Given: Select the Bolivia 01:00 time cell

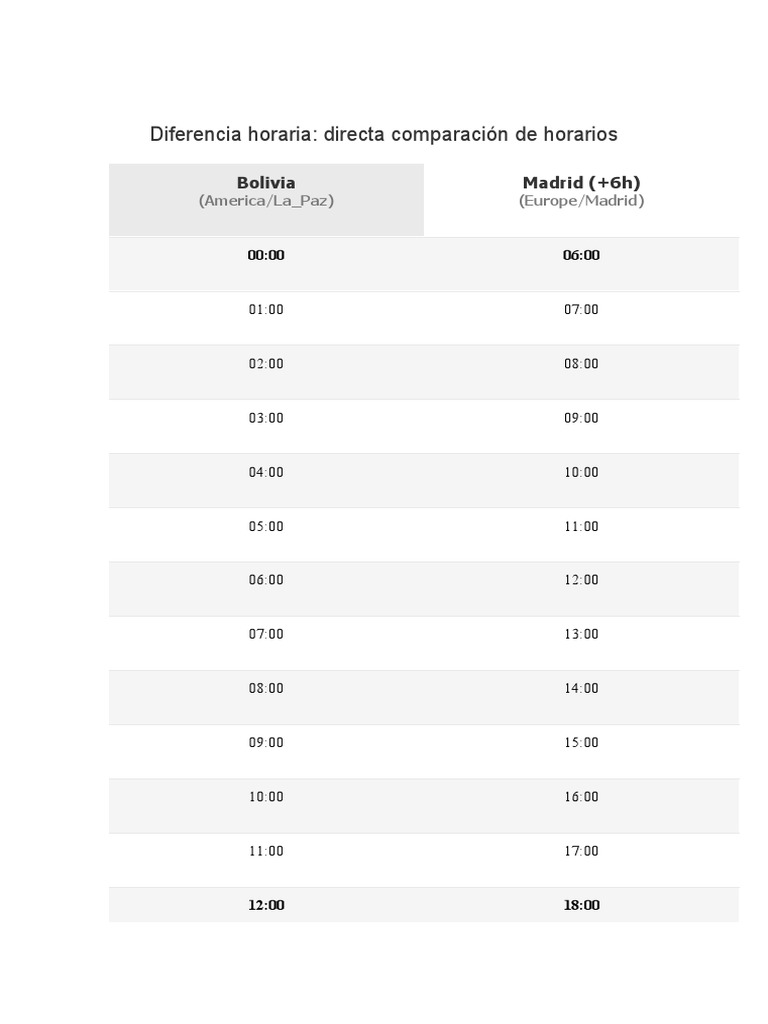Looking at the screenshot, I should (x=266, y=310).
